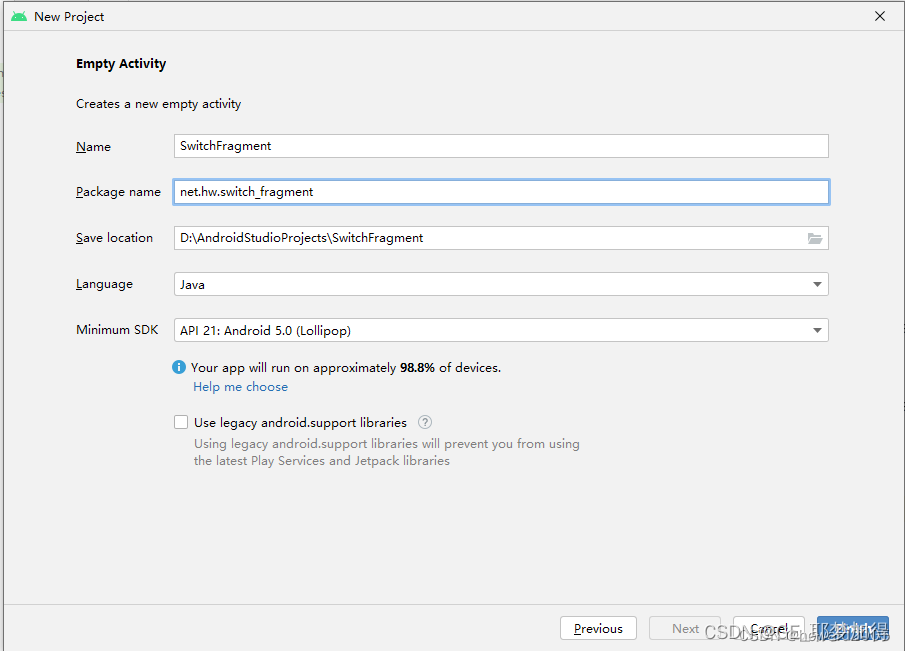Click the Package name label
The width and height of the screenshot is (905, 651).
tap(118, 192)
